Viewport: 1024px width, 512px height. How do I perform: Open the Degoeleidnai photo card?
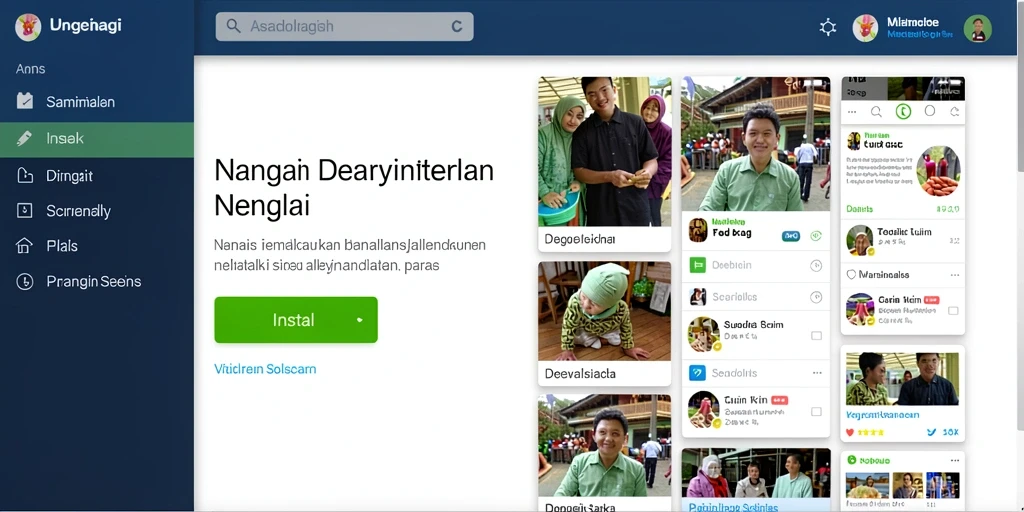coord(604,164)
